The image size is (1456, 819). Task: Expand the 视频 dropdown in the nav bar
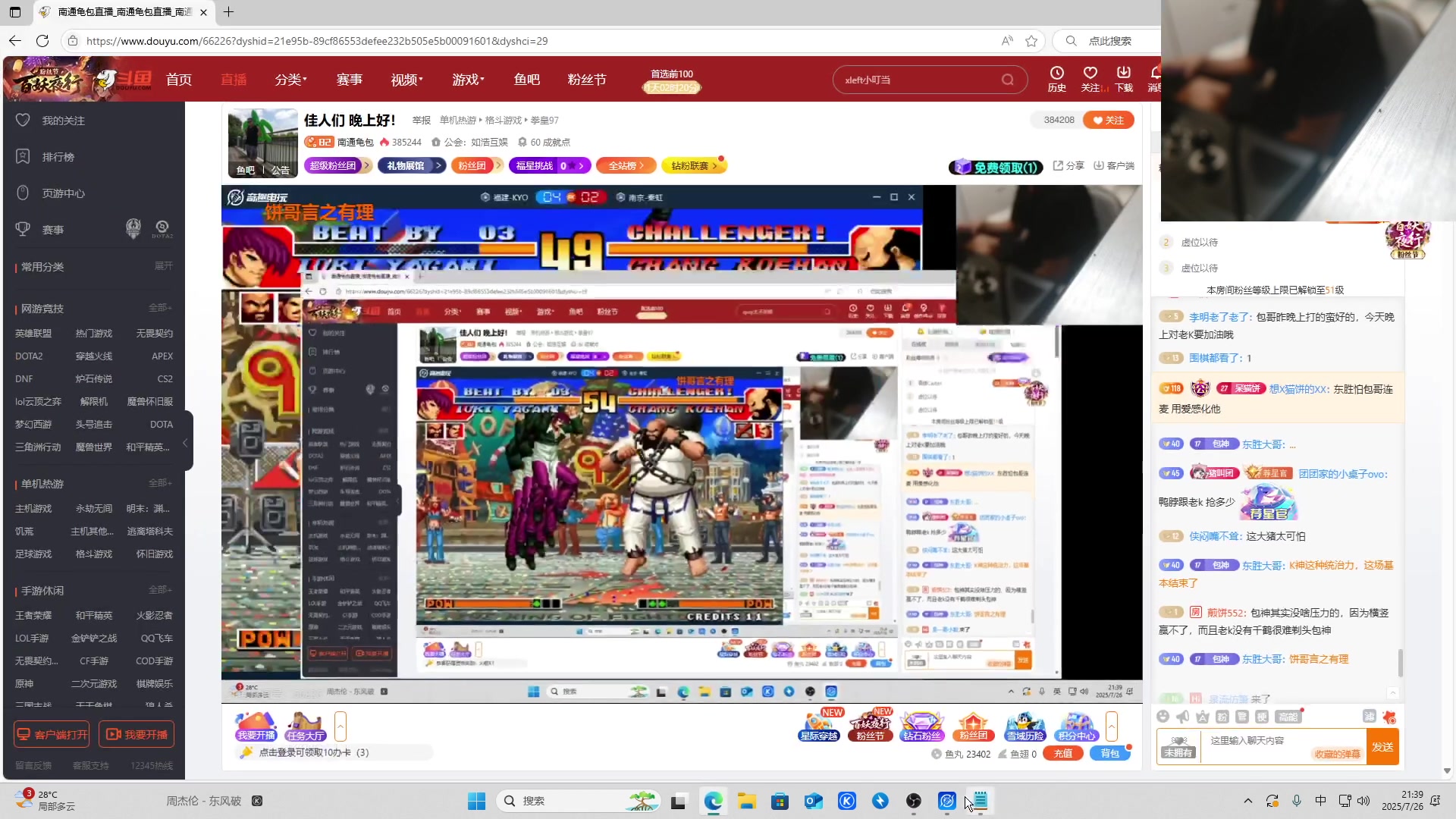point(407,80)
